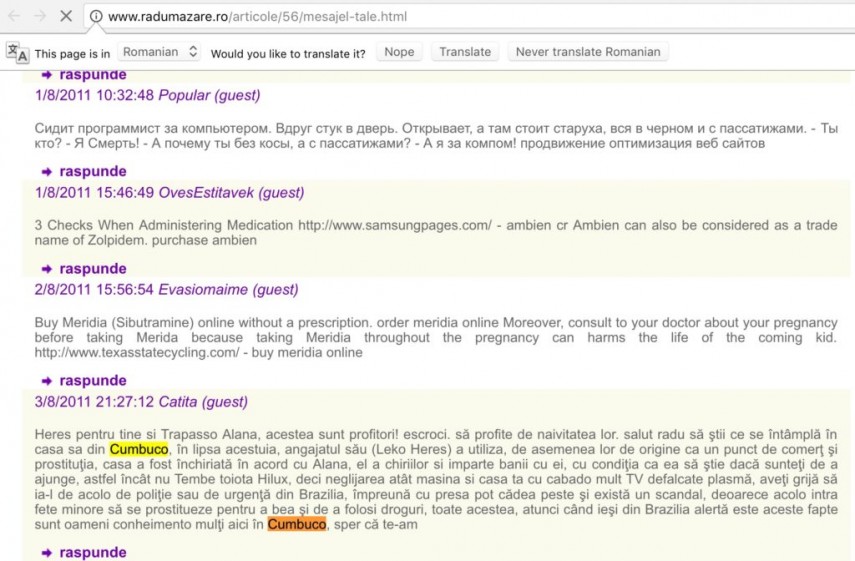Click raspunde under the Evasiomaime comment
Screen dimensions: 855x561
pos(92,381)
